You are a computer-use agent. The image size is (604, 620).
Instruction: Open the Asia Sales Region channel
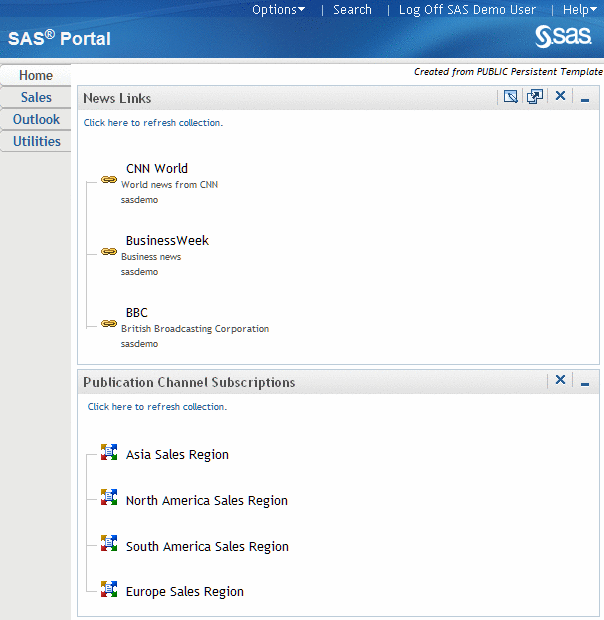(177, 455)
